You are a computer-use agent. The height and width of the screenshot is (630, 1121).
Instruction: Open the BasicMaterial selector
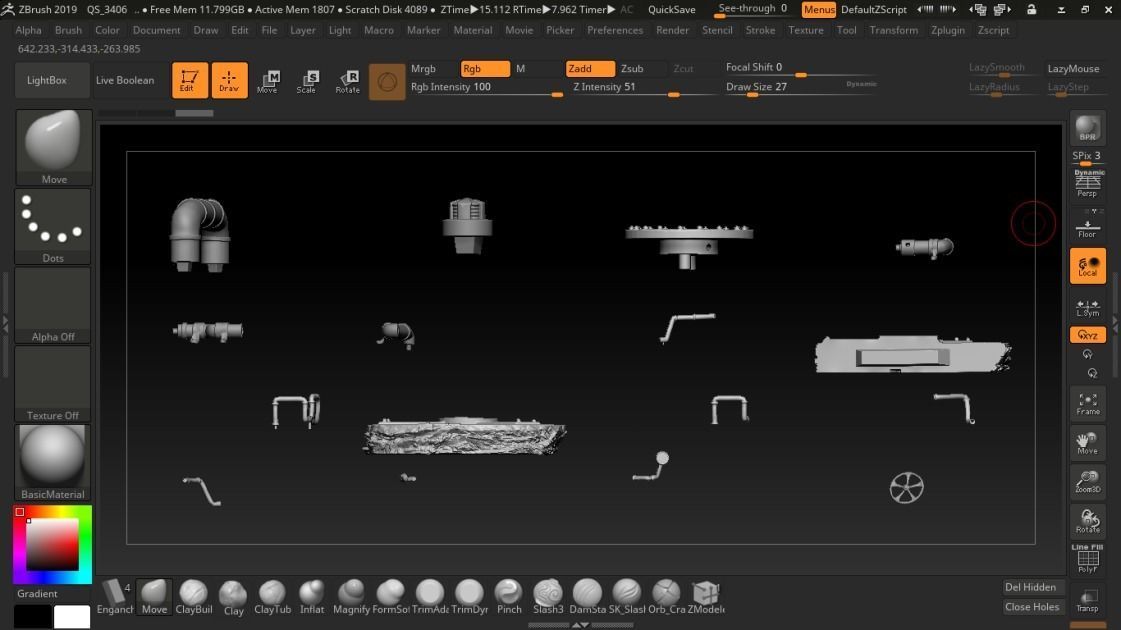(x=54, y=462)
